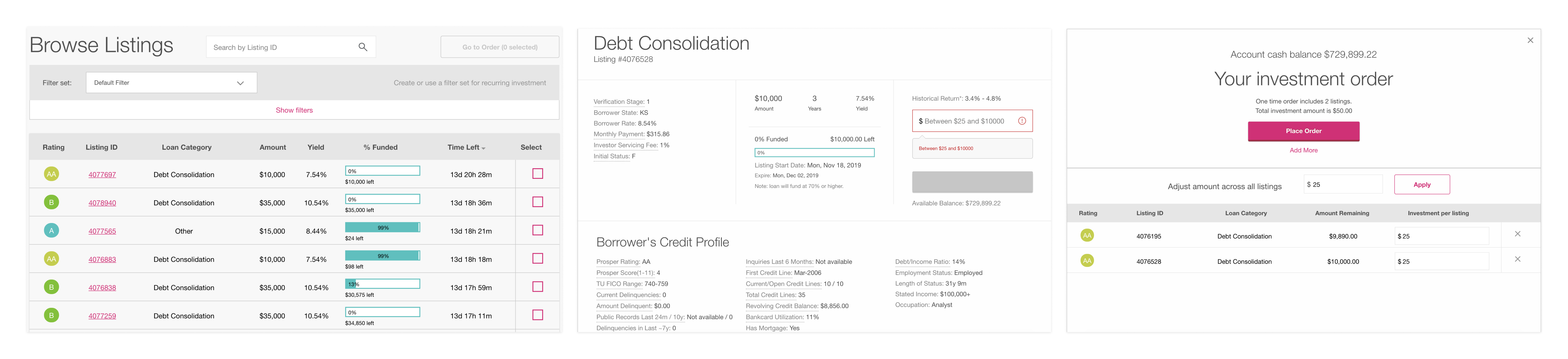
Task: Click the Place Order button
Action: click(x=1303, y=131)
